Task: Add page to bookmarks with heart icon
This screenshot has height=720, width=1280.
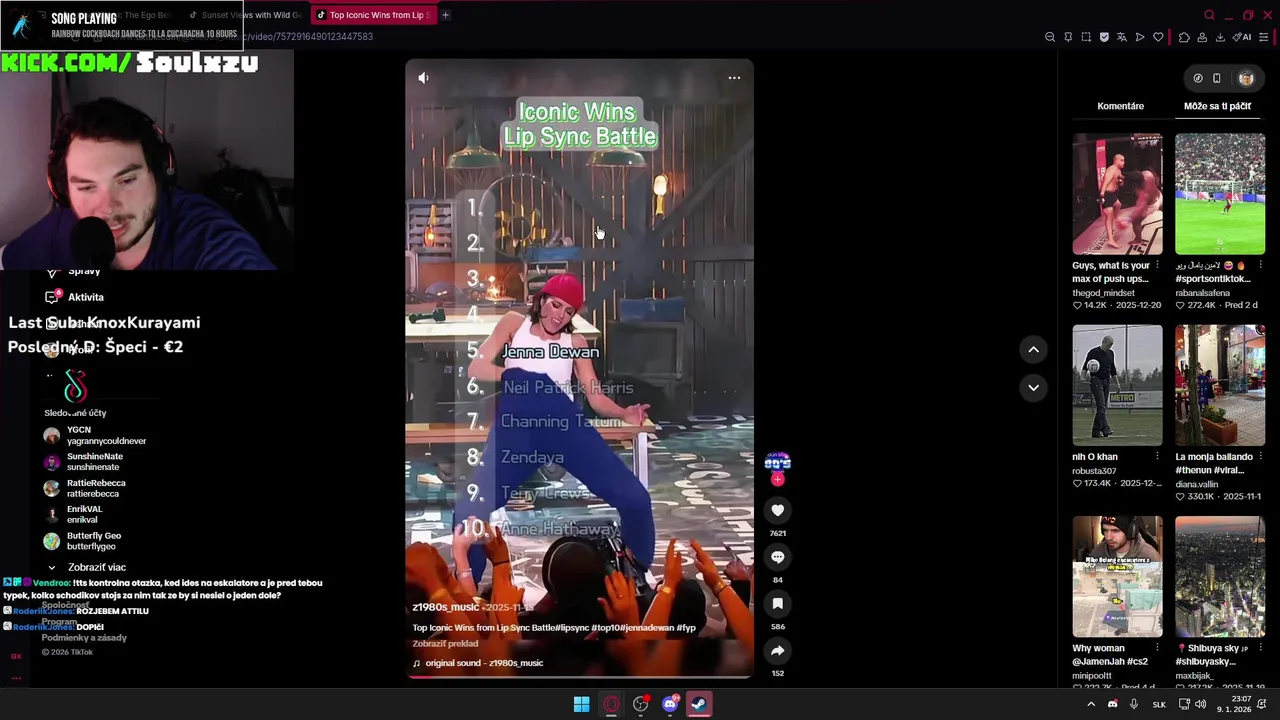Action: pyautogui.click(x=1158, y=37)
